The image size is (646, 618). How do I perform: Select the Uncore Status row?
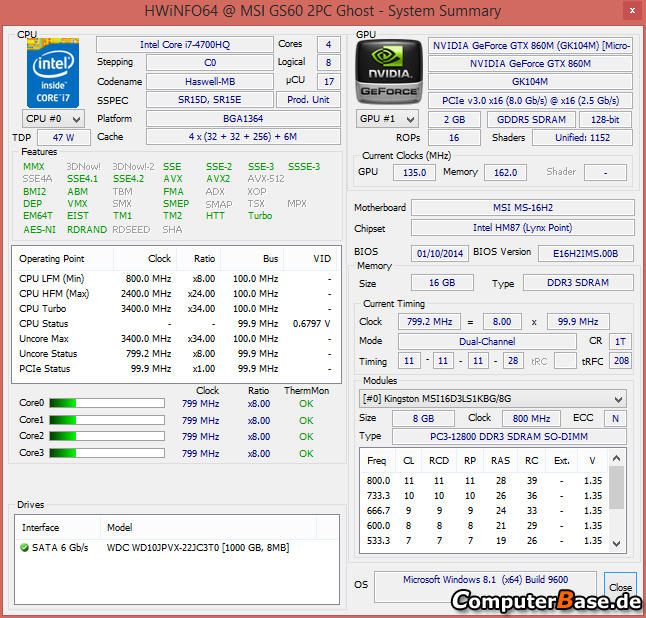pyautogui.click(x=176, y=353)
